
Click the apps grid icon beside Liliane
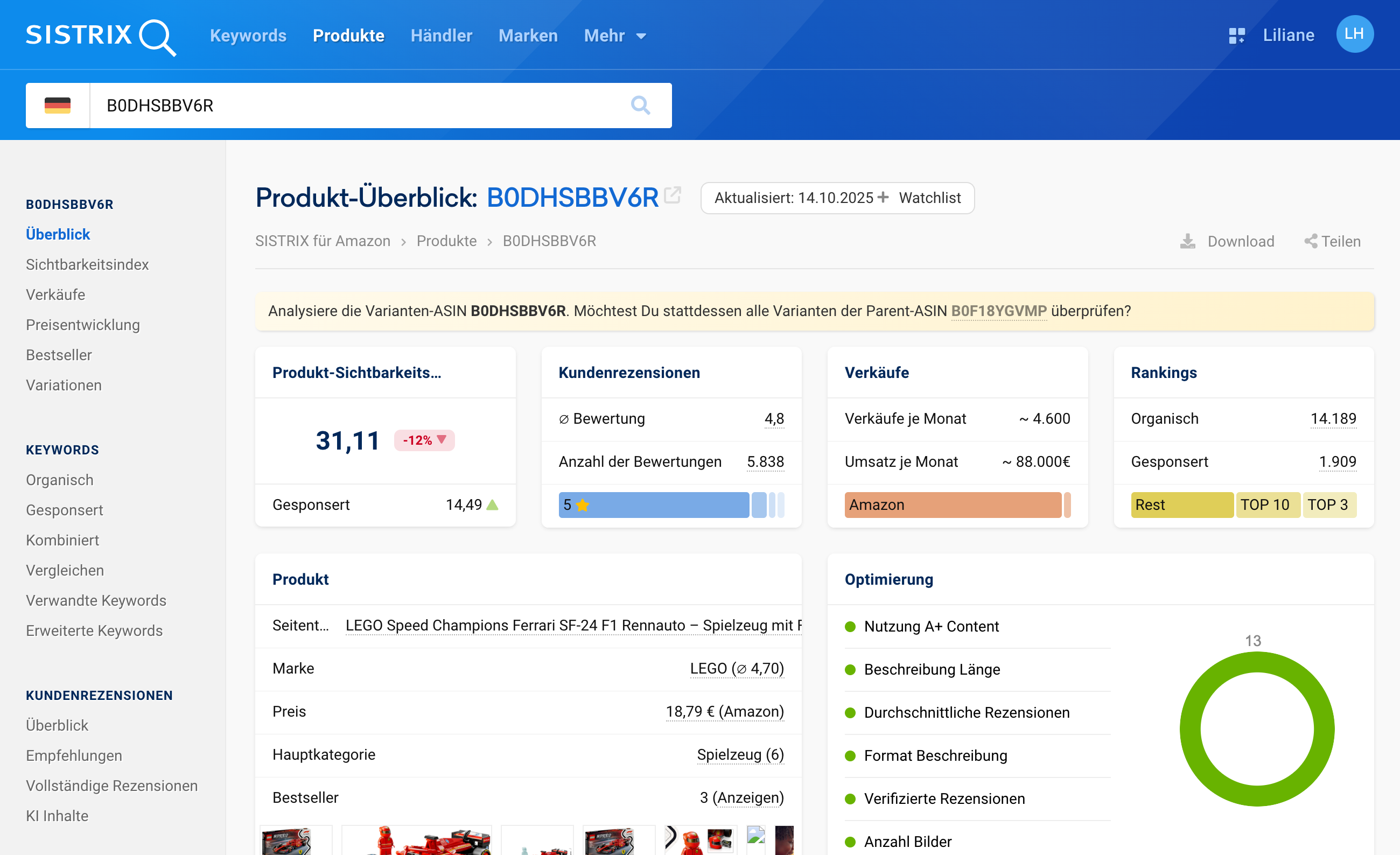pos(1236,36)
